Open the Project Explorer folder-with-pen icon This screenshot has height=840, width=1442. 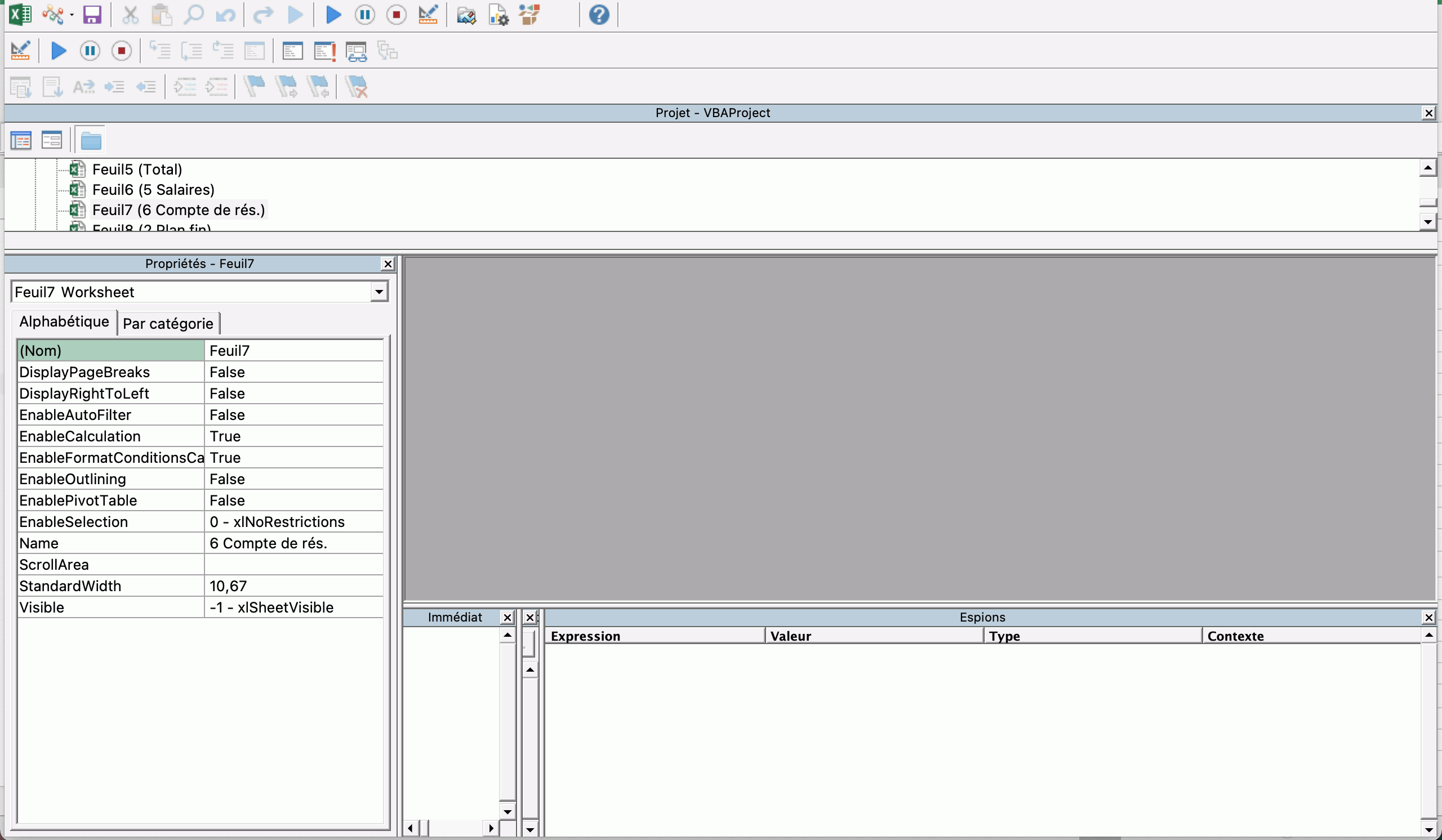466,15
